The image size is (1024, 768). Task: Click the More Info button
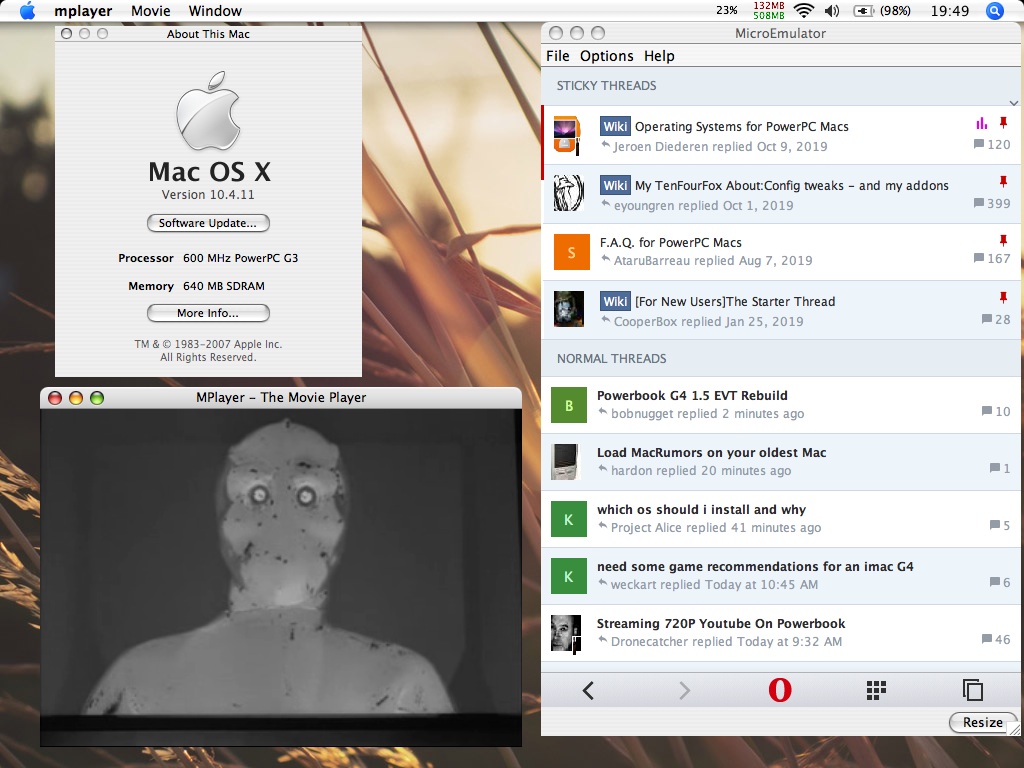point(208,313)
